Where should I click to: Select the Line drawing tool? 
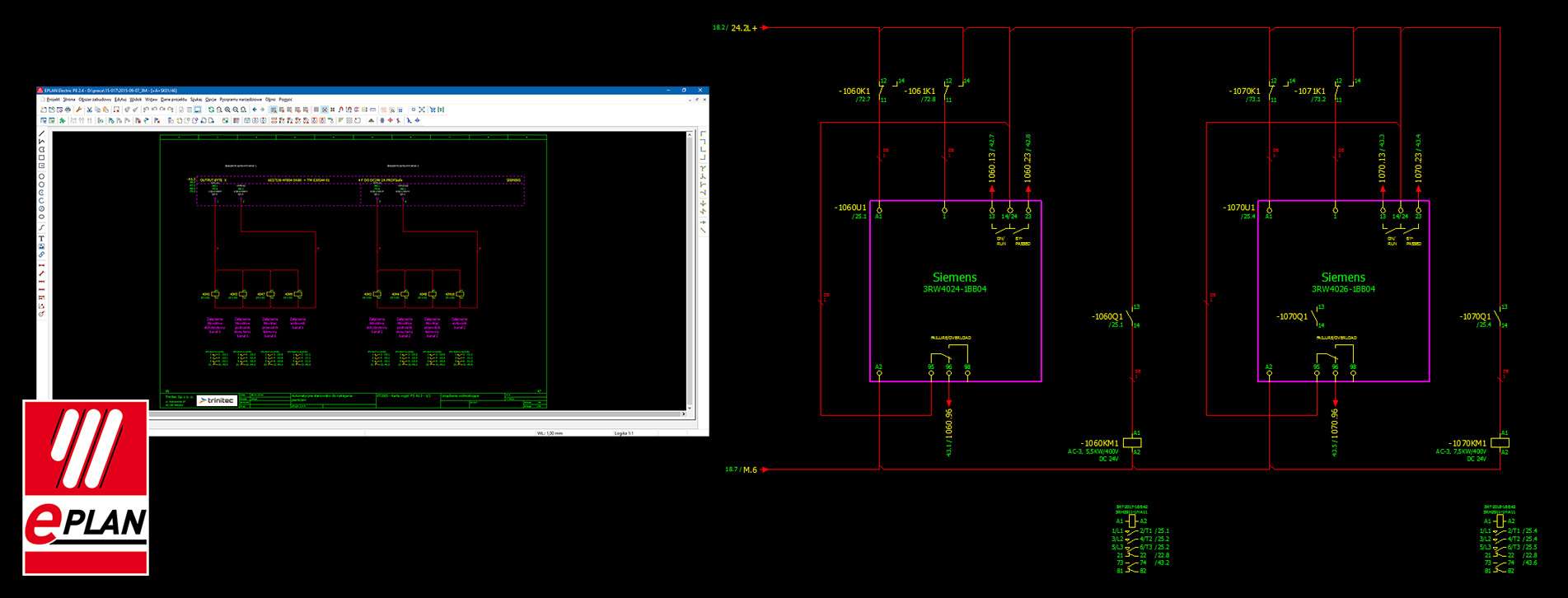(x=42, y=133)
